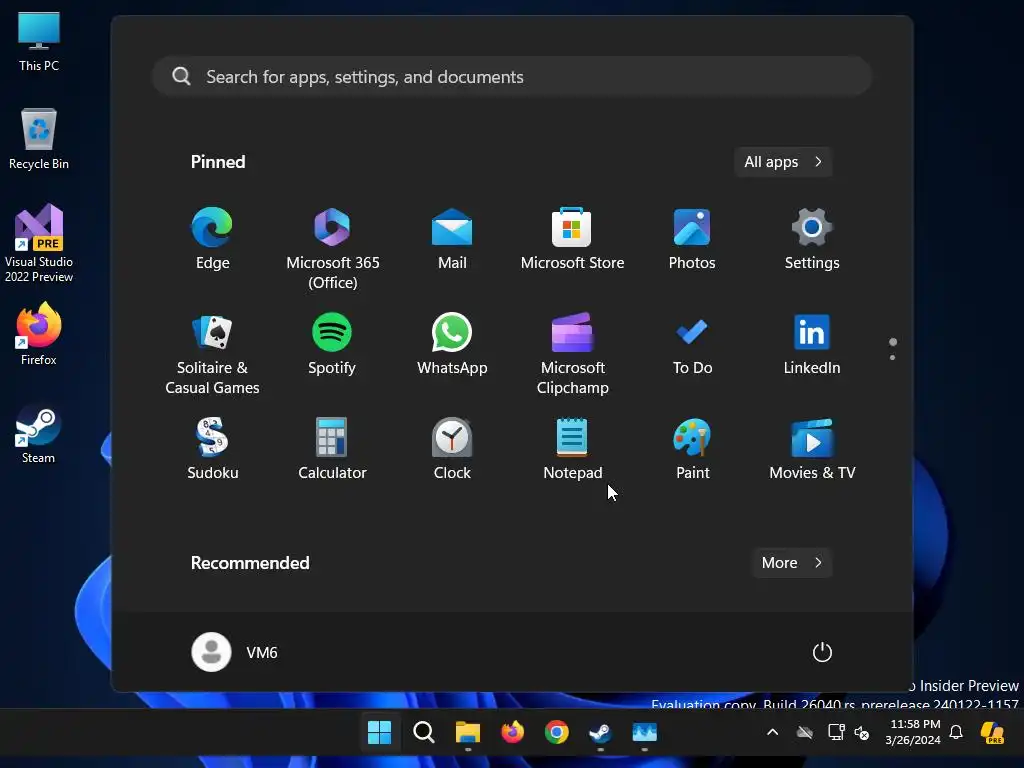Launch Spotify from pinned apps
The image size is (1024, 768).
click(x=332, y=344)
